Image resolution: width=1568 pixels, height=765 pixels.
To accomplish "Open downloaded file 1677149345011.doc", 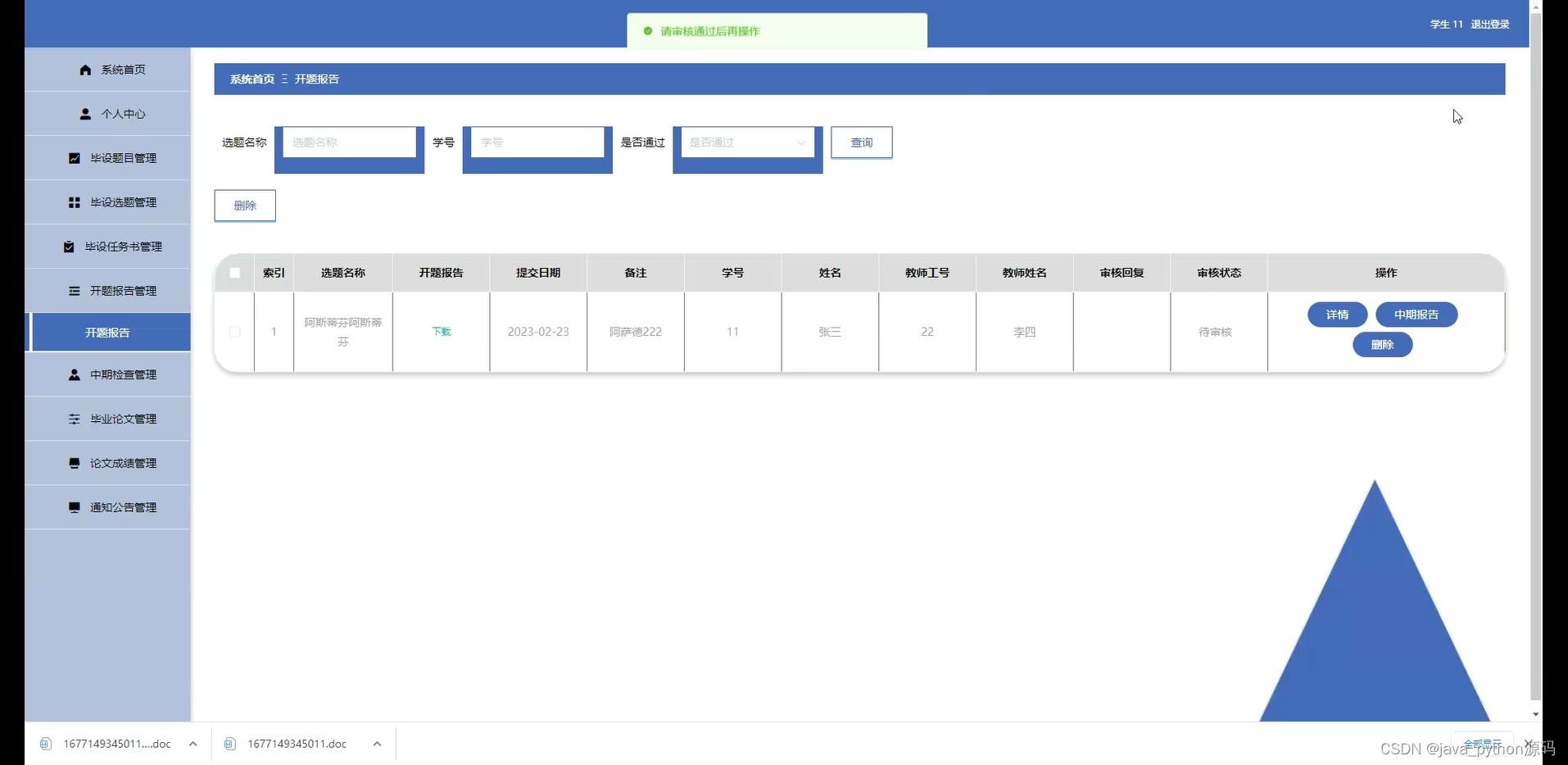I will [x=297, y=744].
